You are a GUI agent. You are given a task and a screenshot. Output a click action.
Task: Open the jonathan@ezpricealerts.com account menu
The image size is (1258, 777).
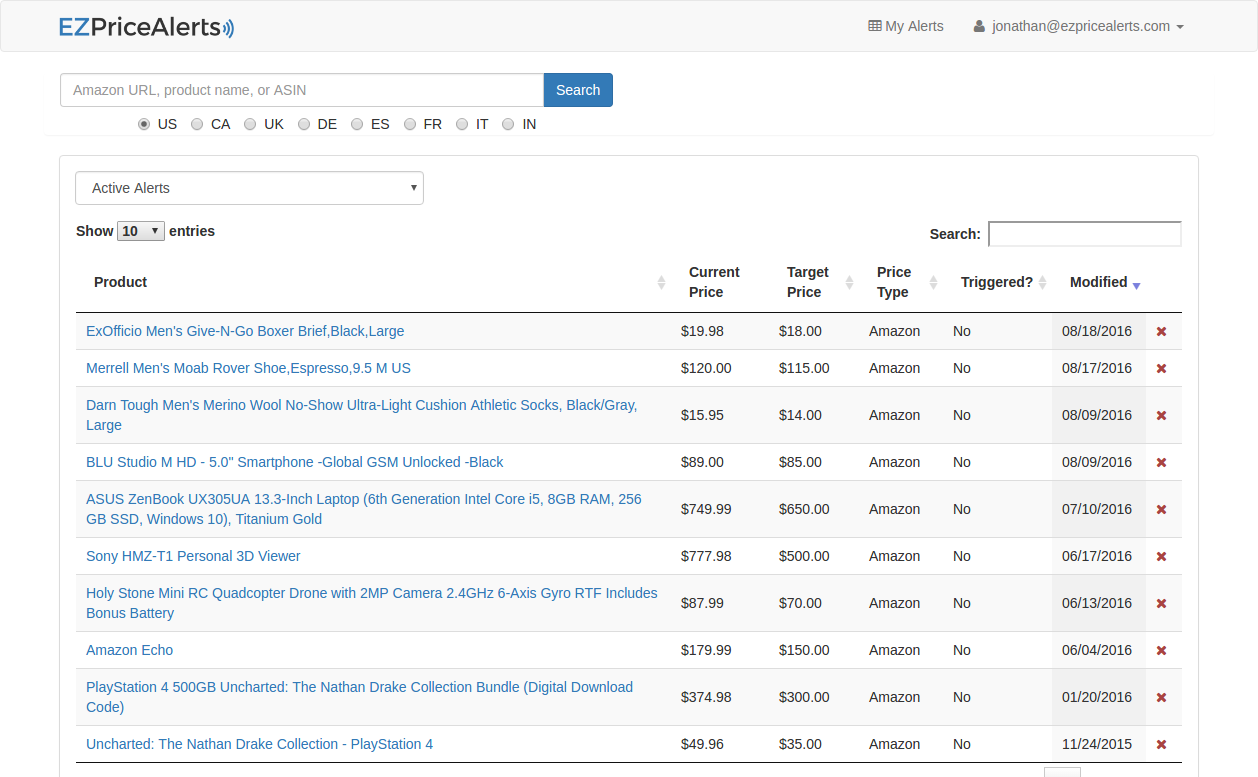pos(1078,27)
